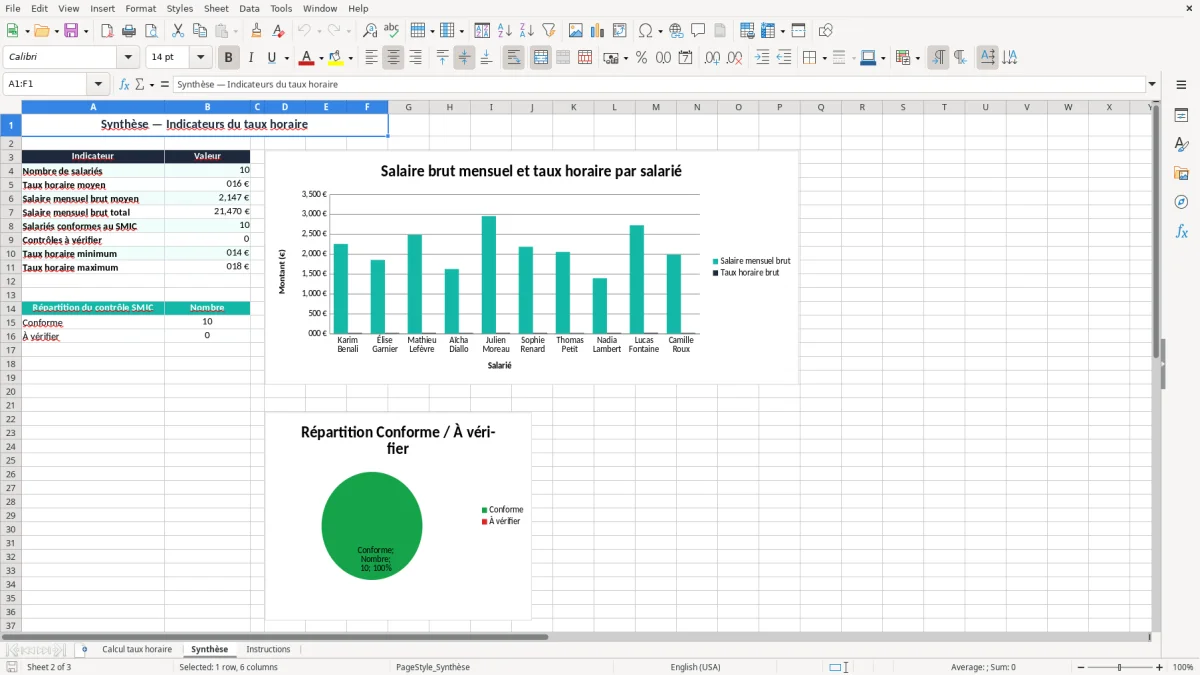Open Background Color dropdown arrow

[350, 58]
